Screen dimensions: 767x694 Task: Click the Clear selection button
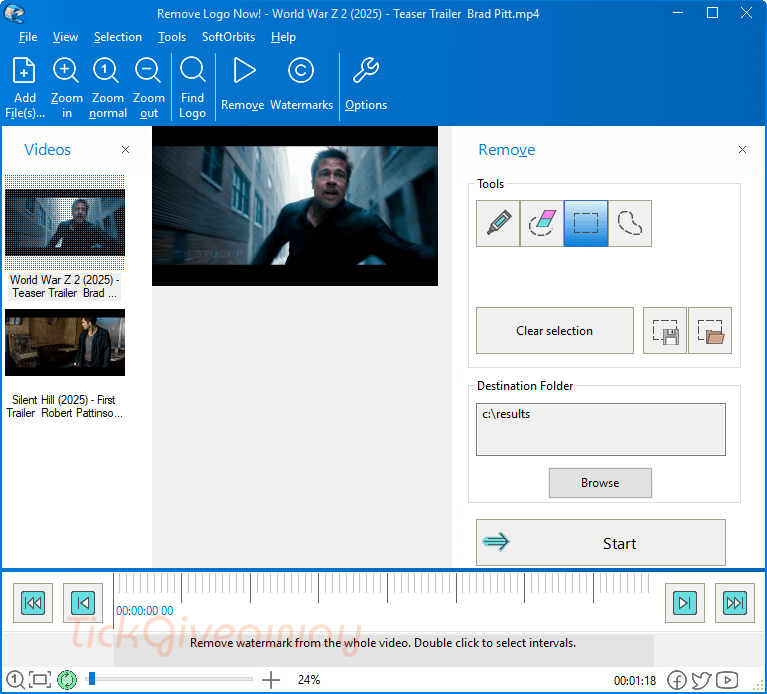point(555,331)
